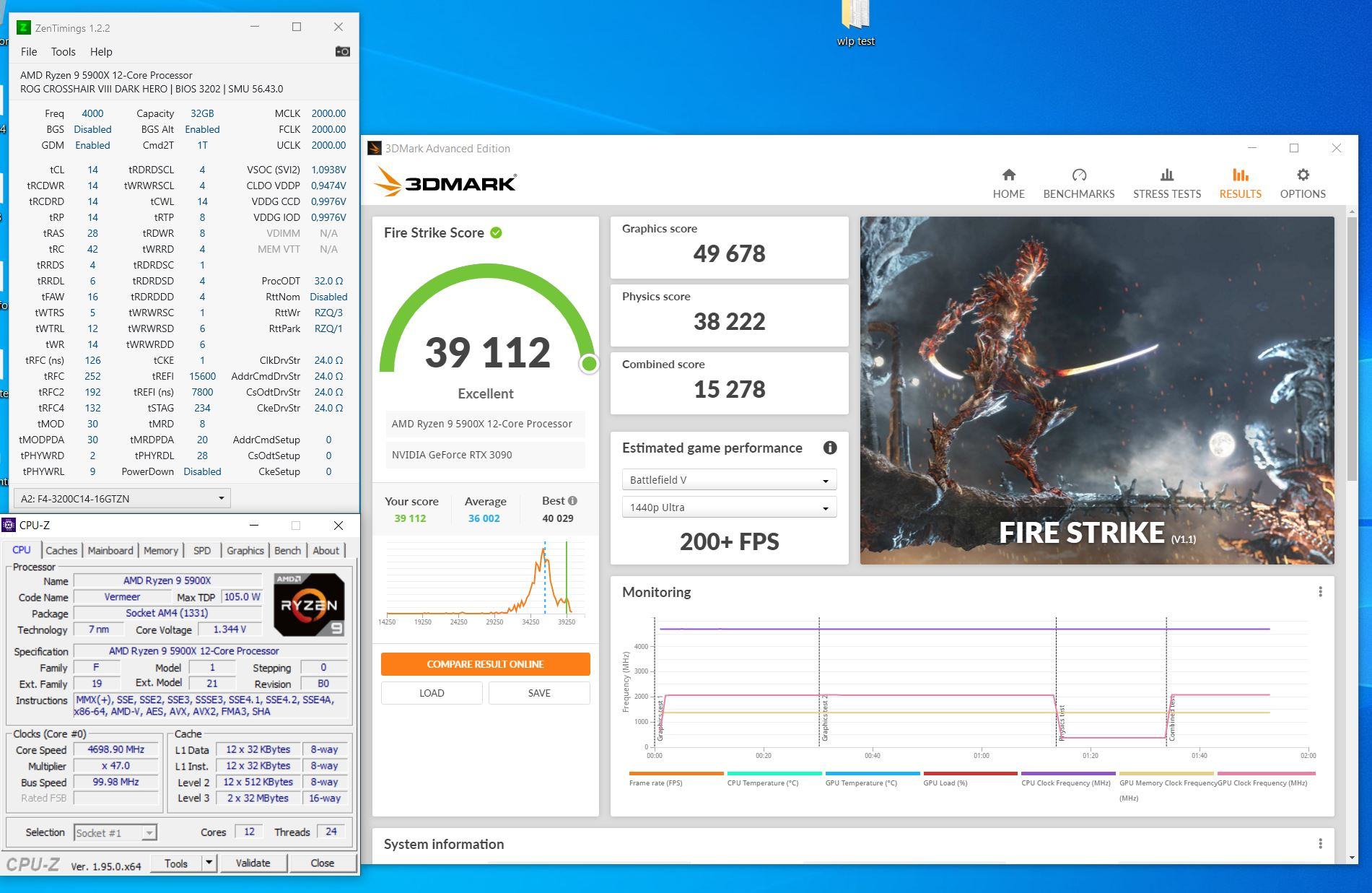Expand the Battlefield V game dropdown
Viewport: 1372px width, 893px height.
(729, 480)
